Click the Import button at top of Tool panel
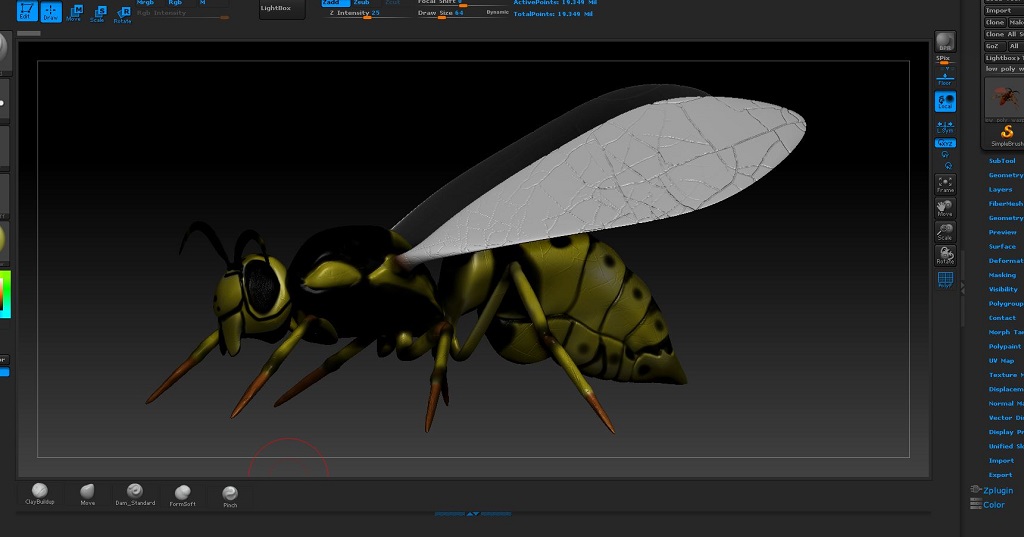Image resolution: width=1024 pixels, height=537 pixels. pos(1002,10)
